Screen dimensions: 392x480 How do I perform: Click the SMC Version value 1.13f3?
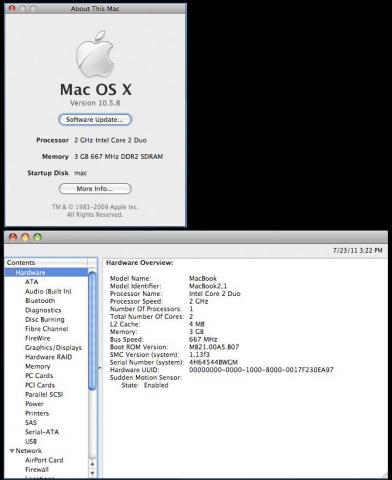click(x=199, y=354)
